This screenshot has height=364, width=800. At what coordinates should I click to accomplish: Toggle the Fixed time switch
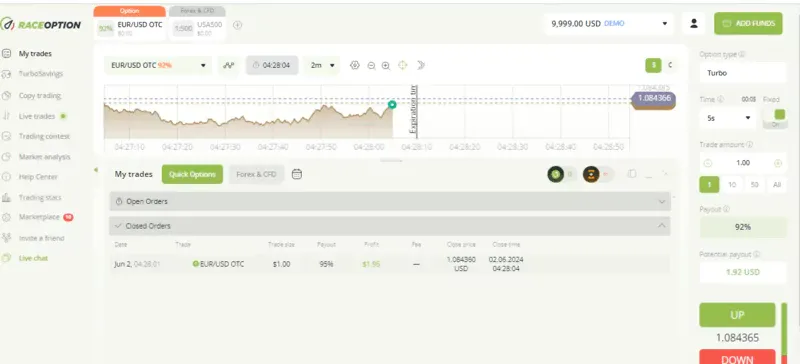(x=776, y=118)
